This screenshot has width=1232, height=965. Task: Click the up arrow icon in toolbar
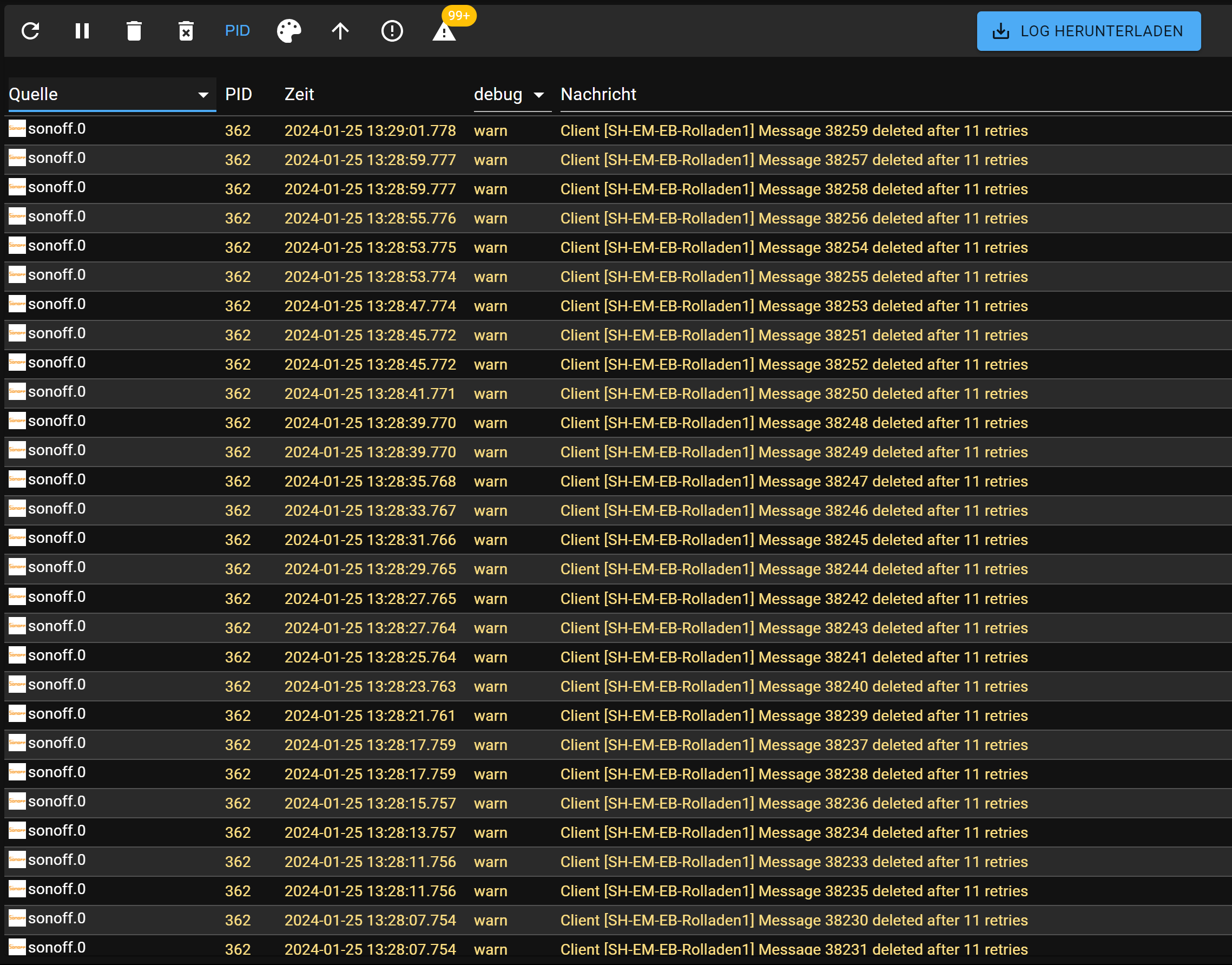point(340,31)
